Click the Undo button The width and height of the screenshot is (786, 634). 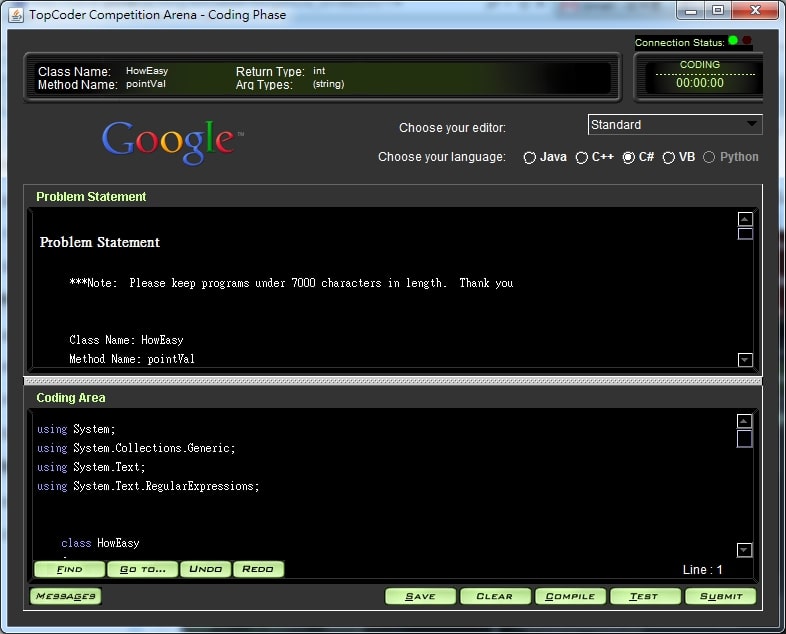pos(206,569)
